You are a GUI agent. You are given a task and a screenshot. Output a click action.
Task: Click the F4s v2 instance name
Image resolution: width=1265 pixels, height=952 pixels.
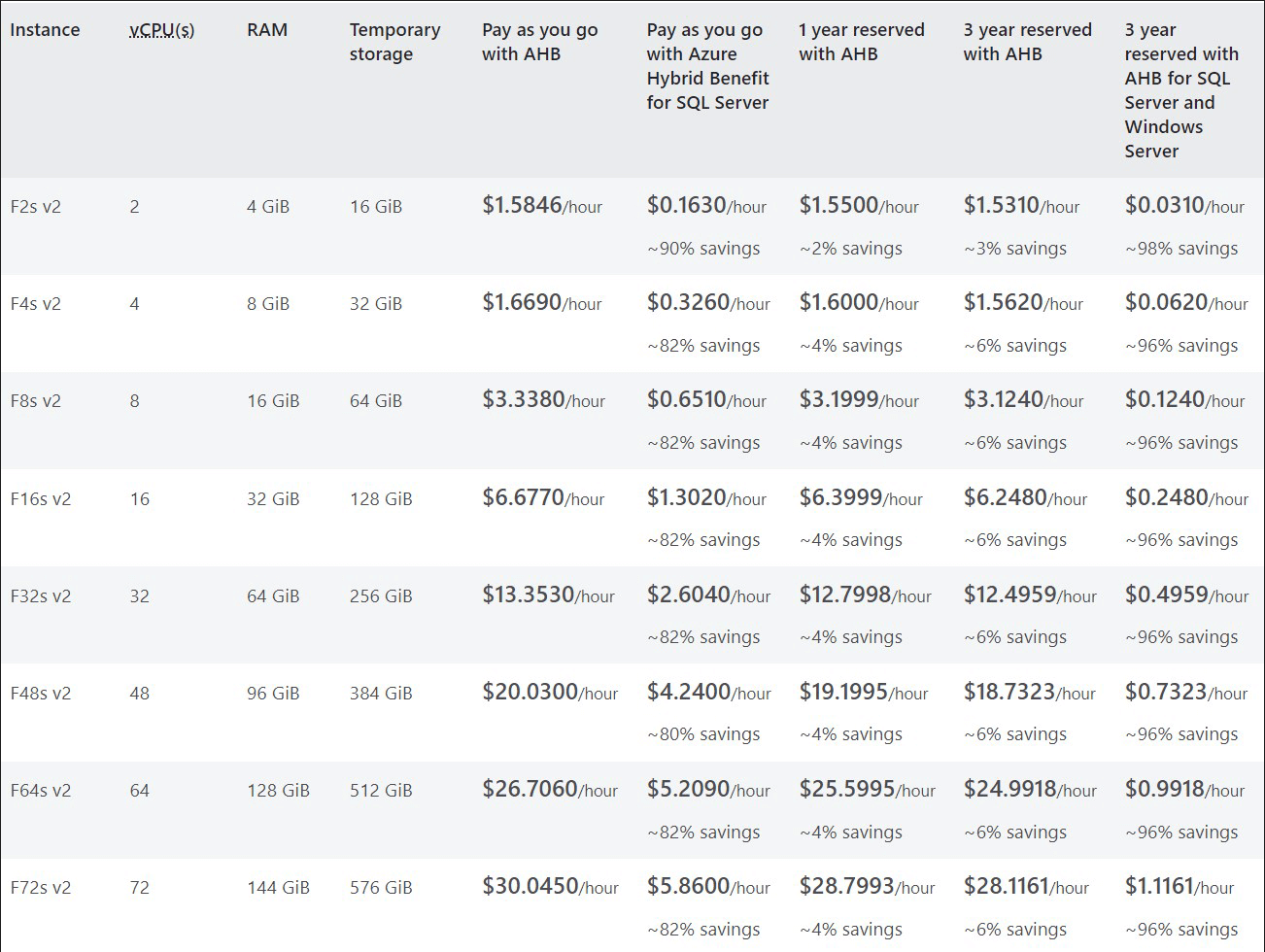(36, 304)
